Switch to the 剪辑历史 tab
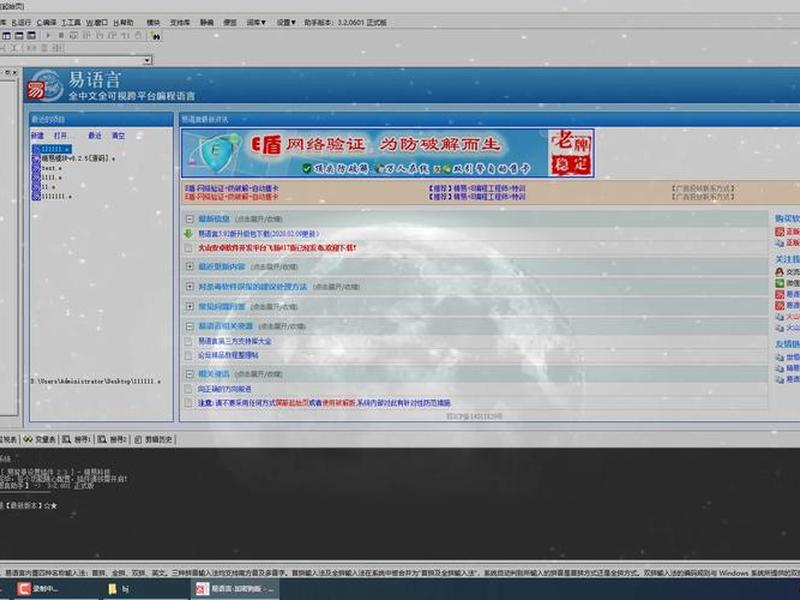The height and width of the screenshot is (600, 800). 154,439
